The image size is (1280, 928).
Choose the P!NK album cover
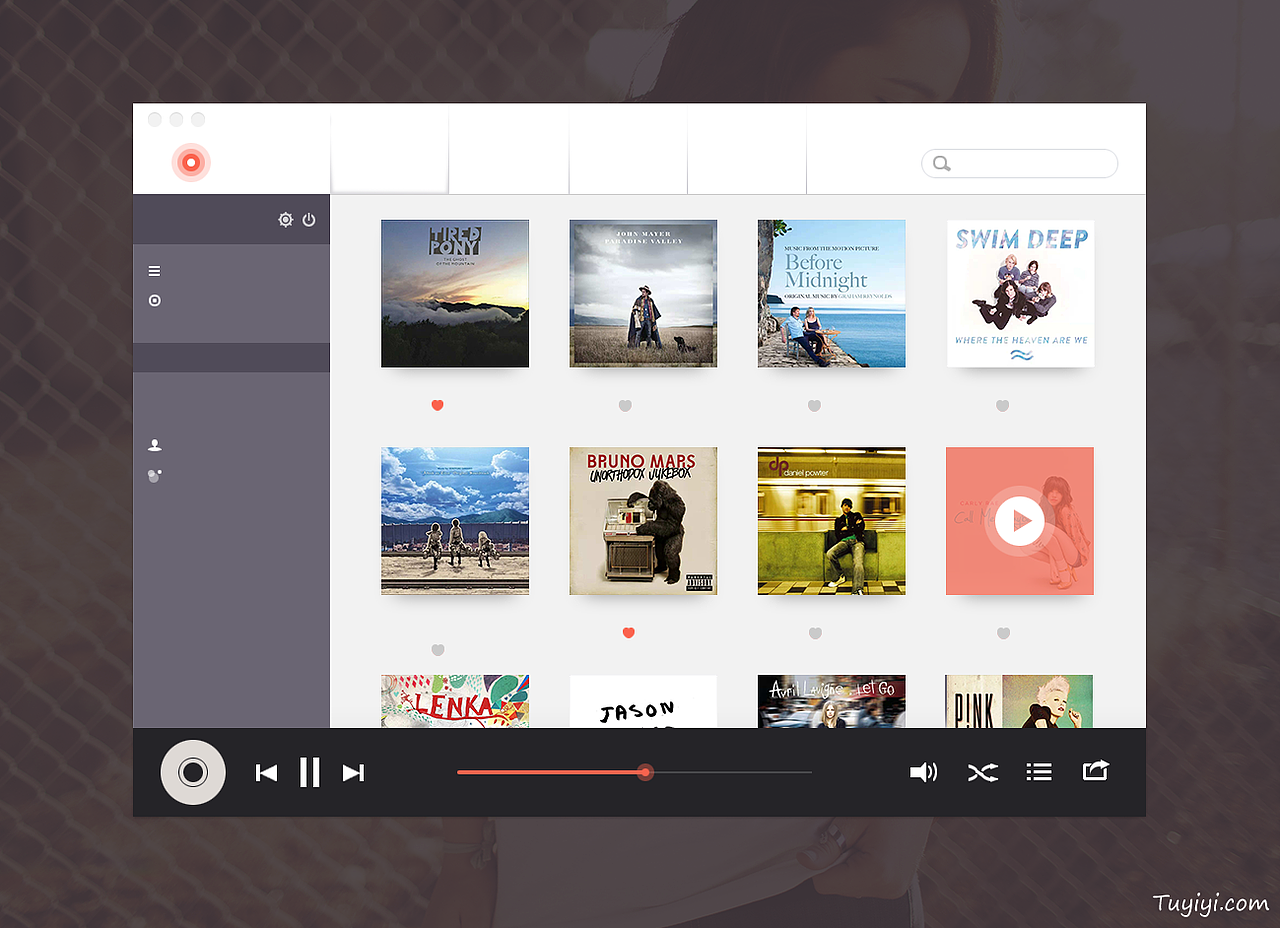click(x=1019, y=701)
